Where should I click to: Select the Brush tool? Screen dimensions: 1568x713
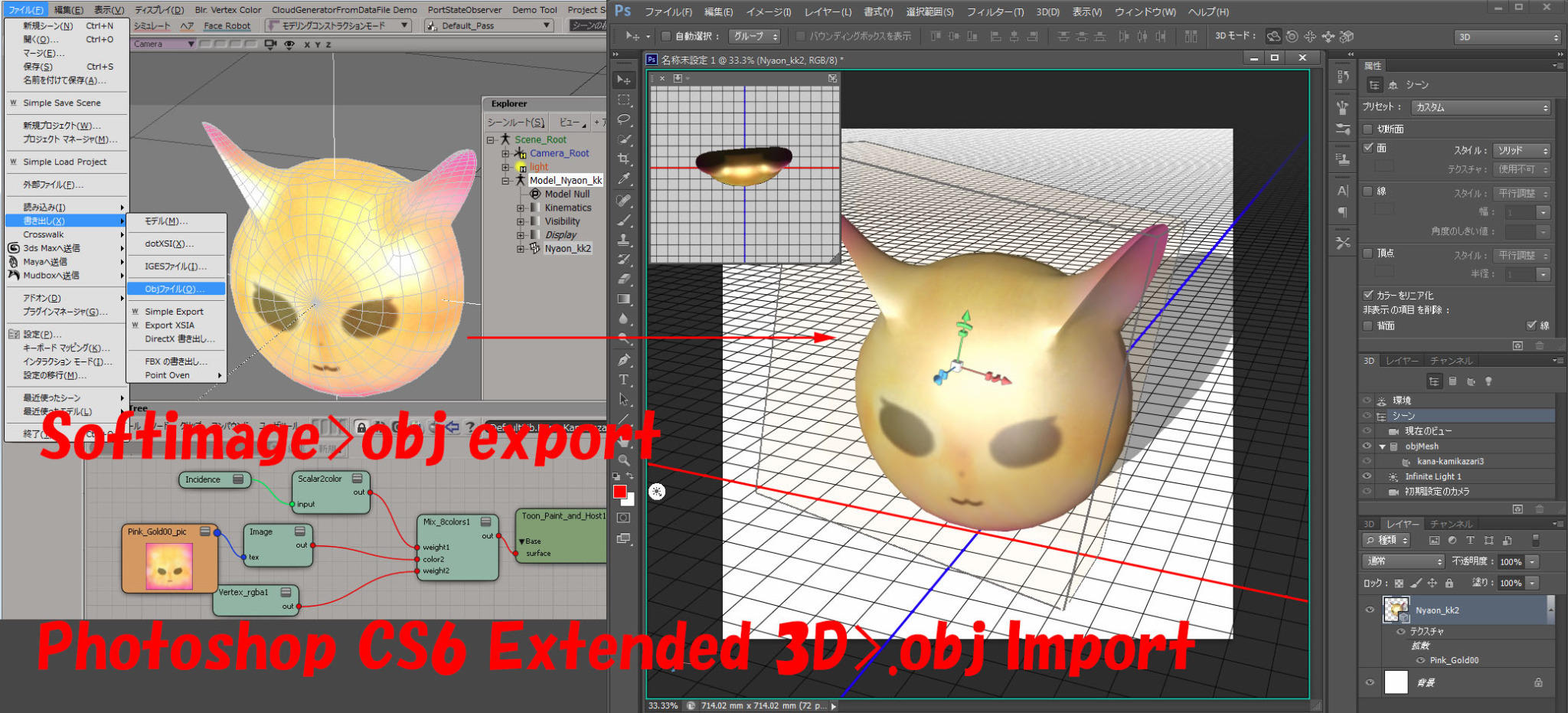click(624, 220)
